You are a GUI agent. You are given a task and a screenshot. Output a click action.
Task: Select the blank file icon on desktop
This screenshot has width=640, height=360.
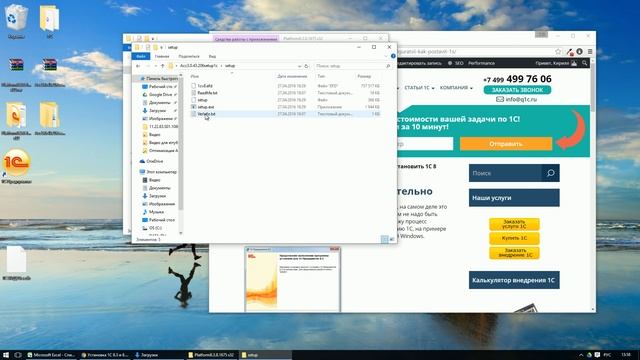coord(16,262)
